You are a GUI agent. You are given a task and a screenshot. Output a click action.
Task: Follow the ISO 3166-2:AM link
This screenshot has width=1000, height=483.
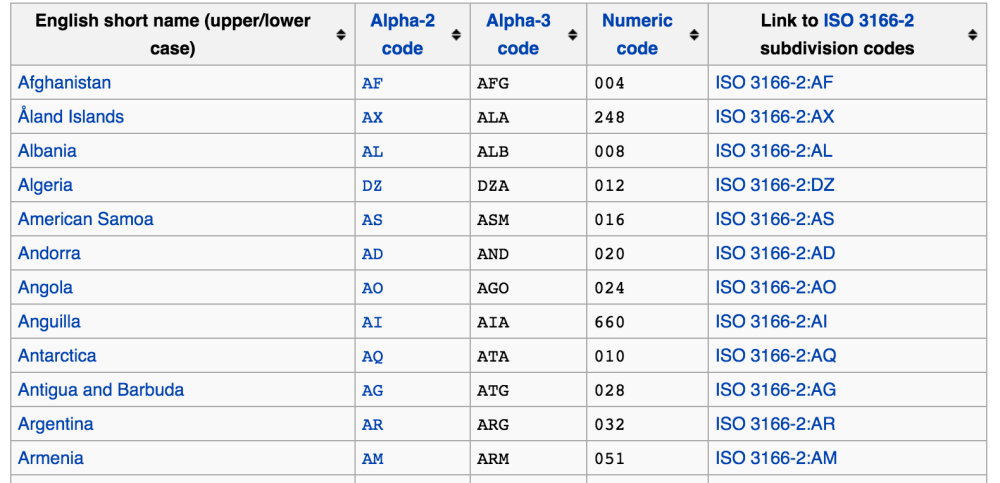(x=776, y=458)
